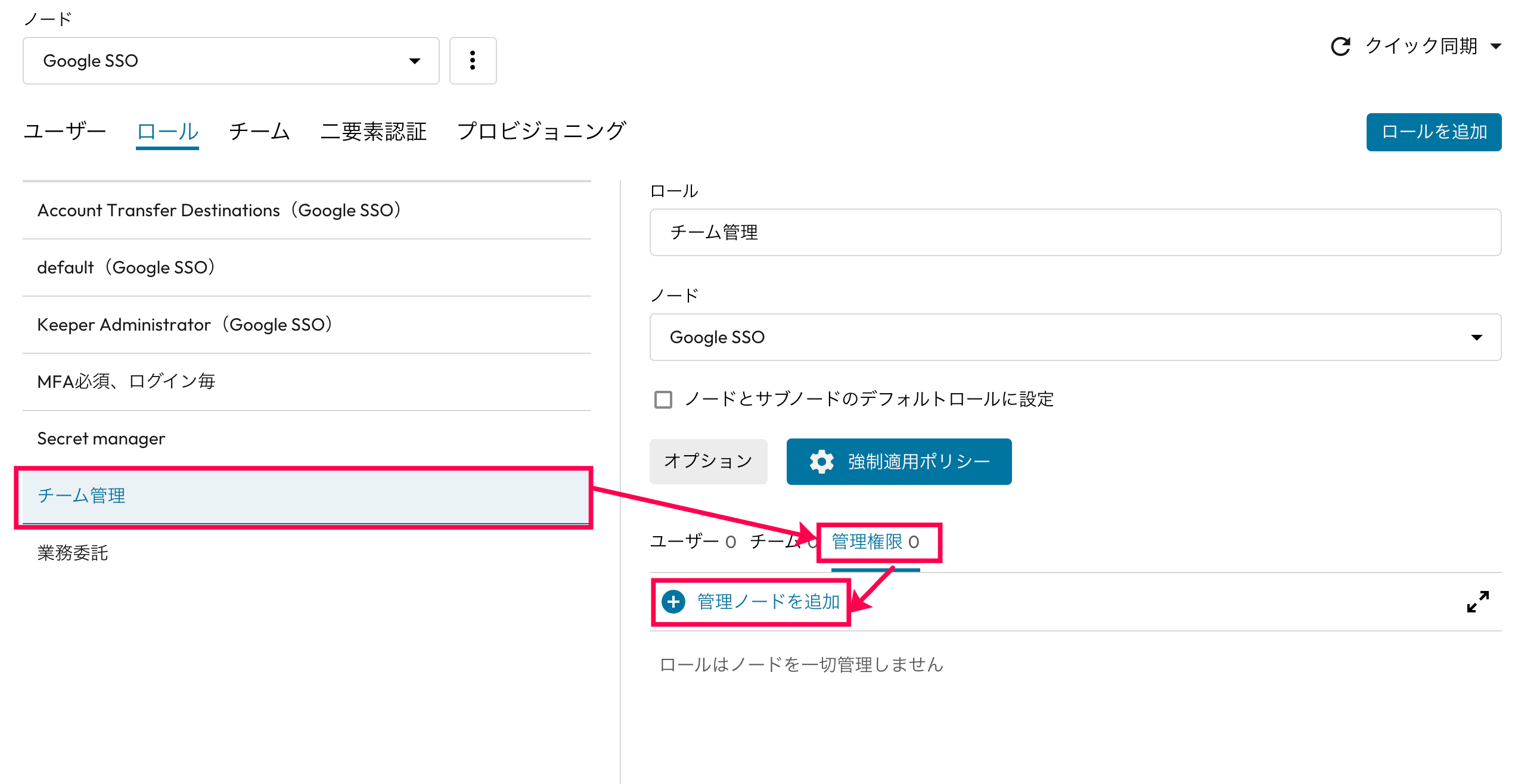
Task: Click the クイック同期 label
Action: click(x=1421, y=46)
